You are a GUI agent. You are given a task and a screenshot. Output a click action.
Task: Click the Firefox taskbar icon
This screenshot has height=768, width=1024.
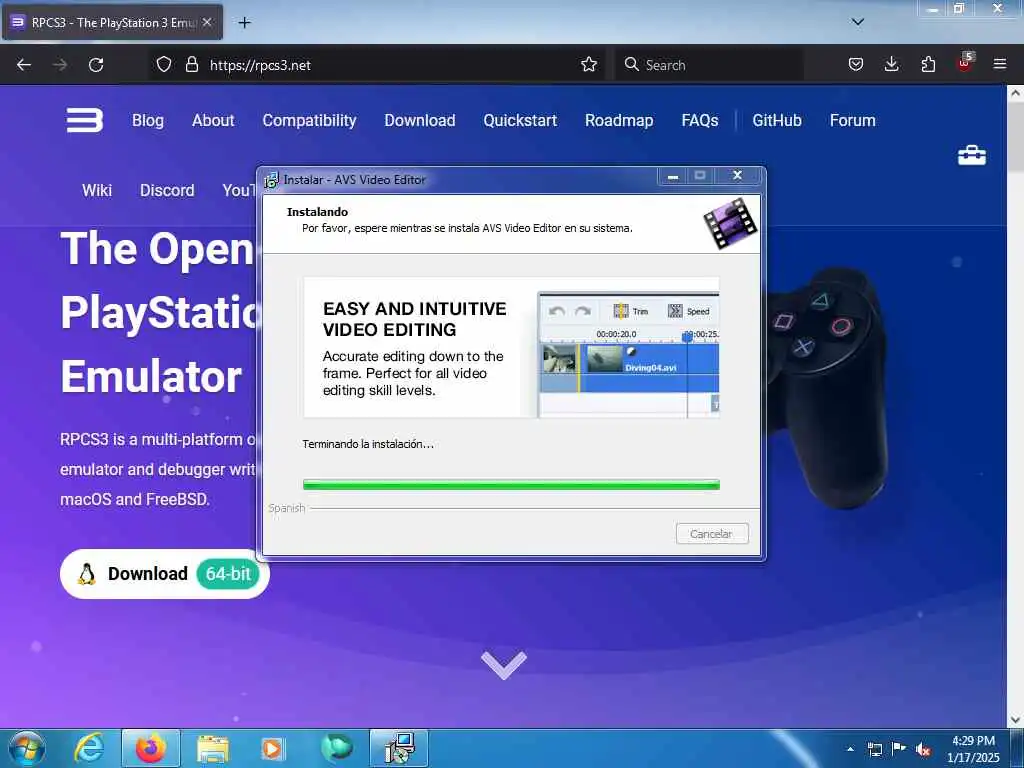[150, 748]
